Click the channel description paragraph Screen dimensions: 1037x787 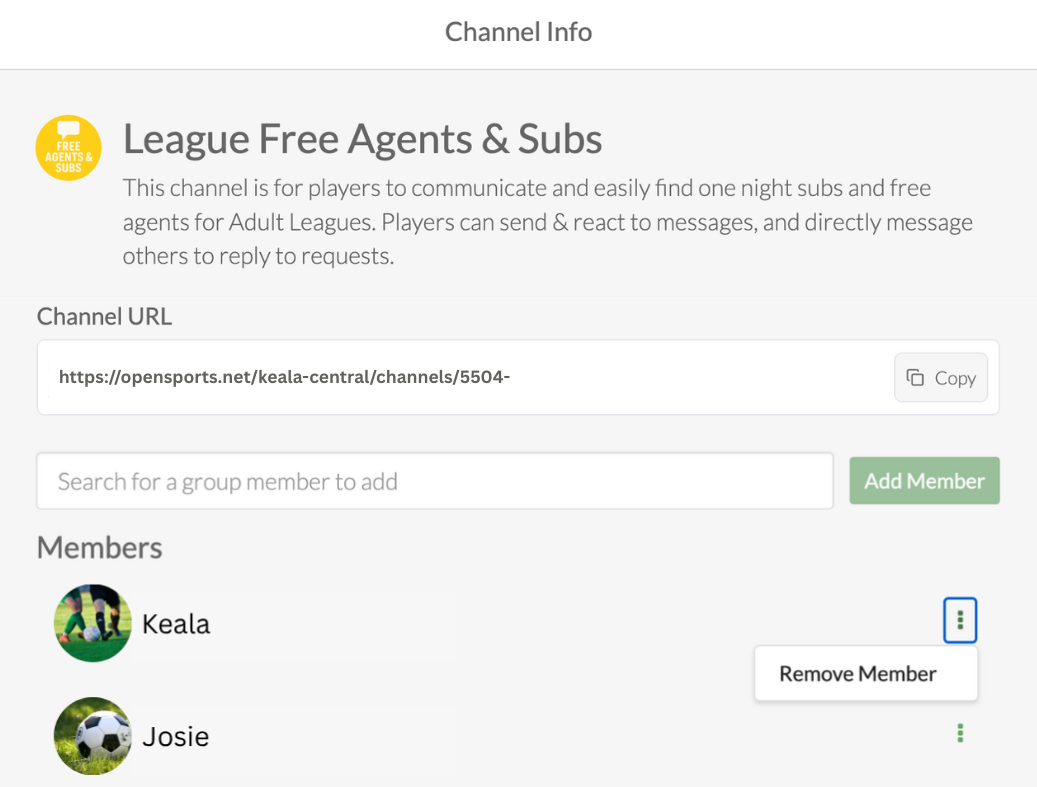[x=548, y=222]
